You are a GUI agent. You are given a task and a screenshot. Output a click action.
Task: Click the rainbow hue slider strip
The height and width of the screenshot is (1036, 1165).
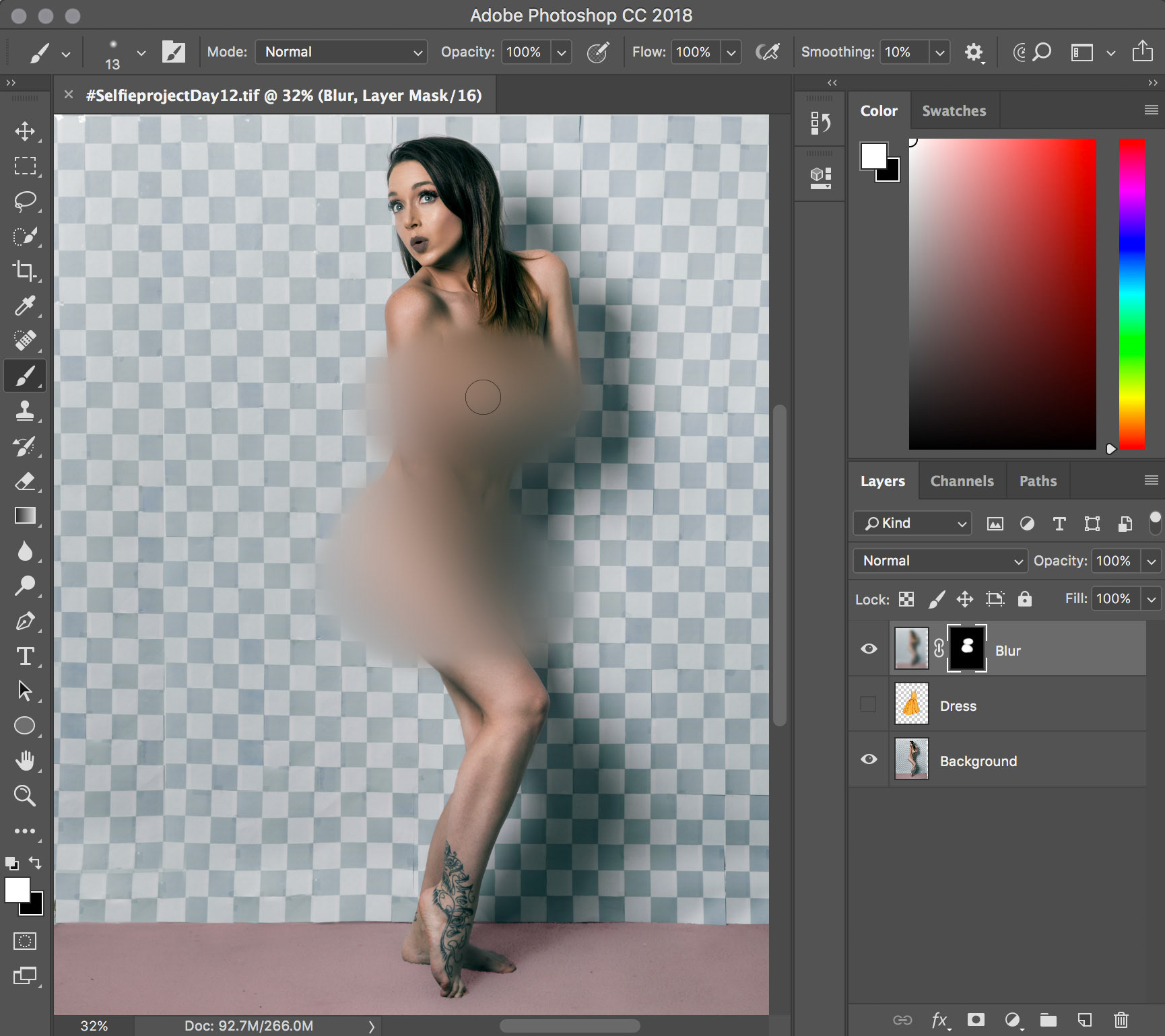pos(1131,293)
